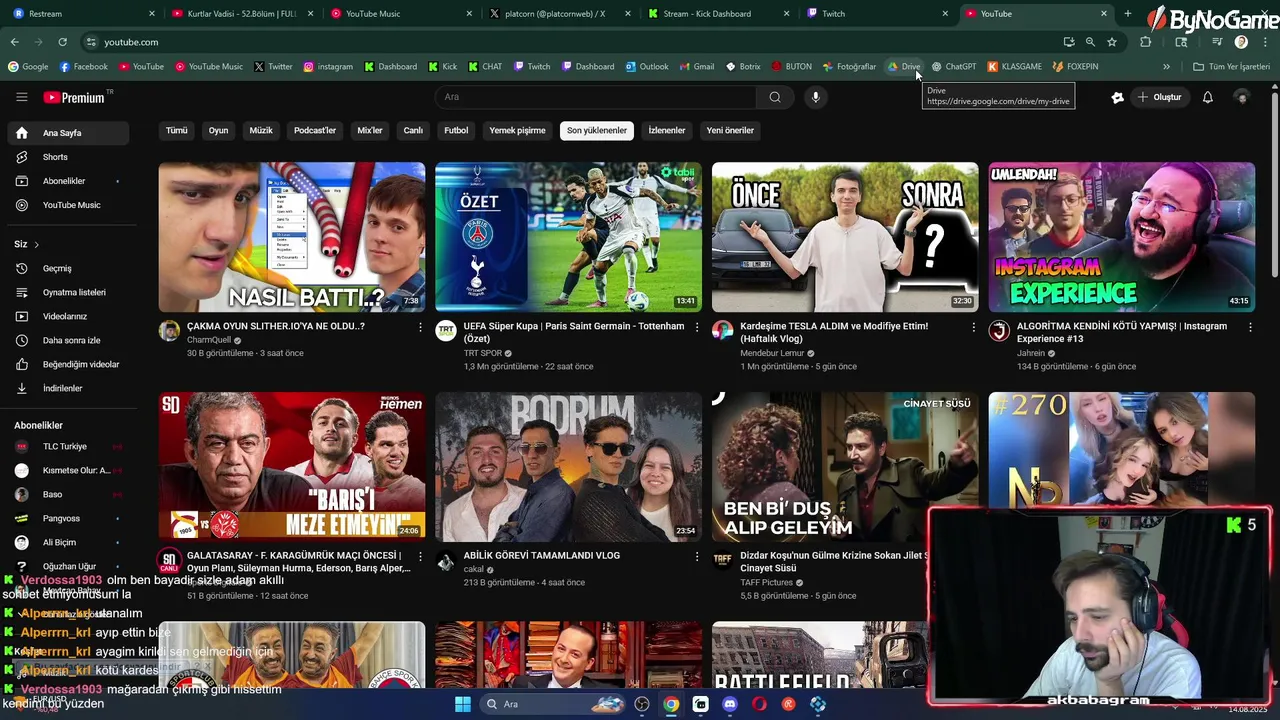Select the Podcast'ler filter chip

pos(315,130)
